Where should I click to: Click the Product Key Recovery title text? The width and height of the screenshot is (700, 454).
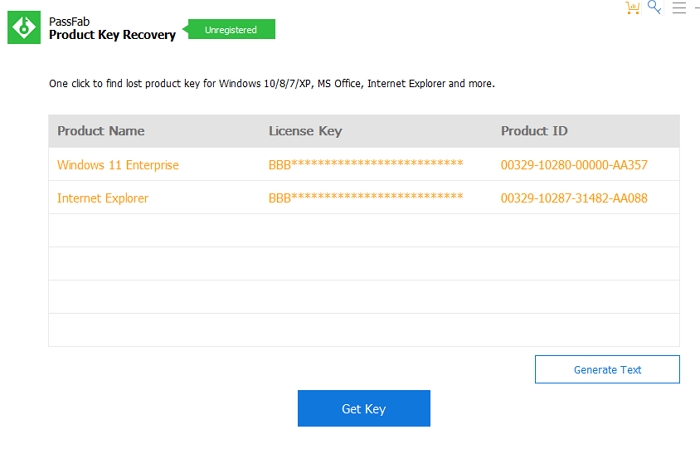point(112,35)
